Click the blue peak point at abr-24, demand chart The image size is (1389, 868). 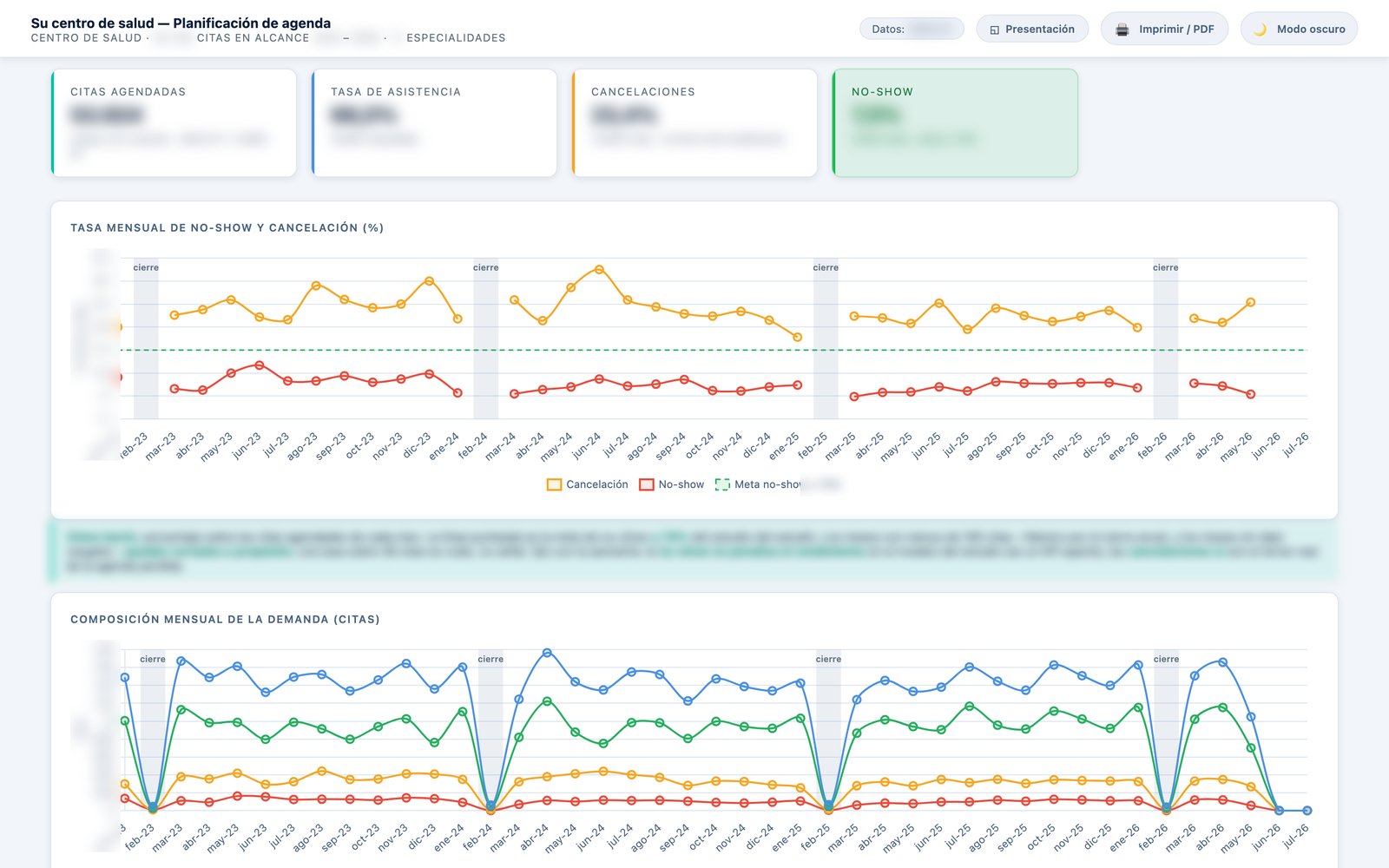tap(547, 653)
